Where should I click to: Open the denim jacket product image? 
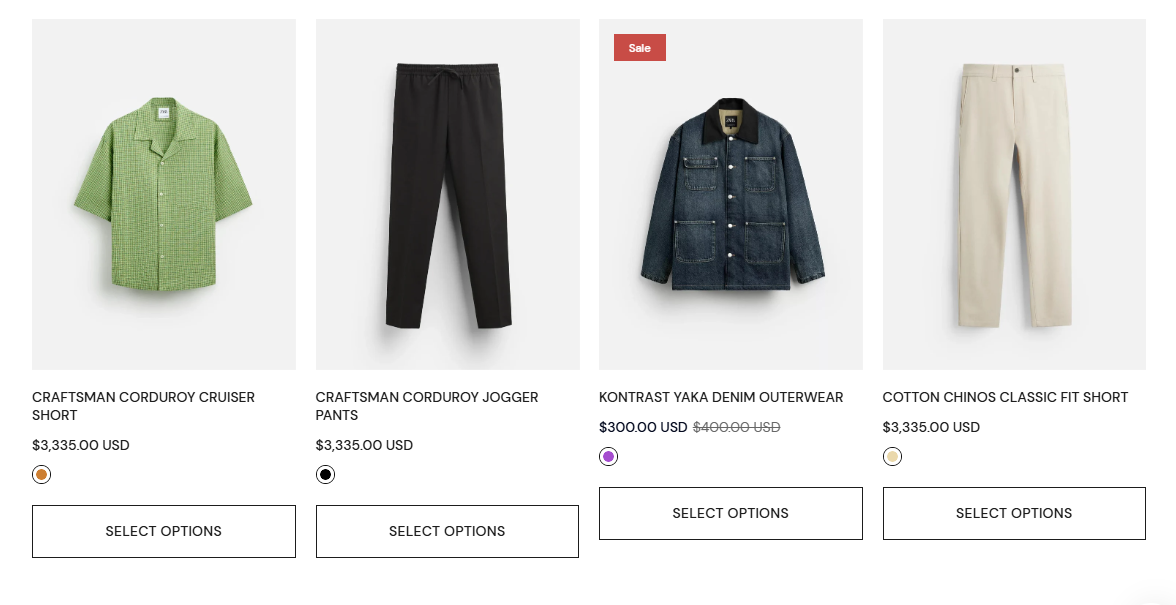730,194
